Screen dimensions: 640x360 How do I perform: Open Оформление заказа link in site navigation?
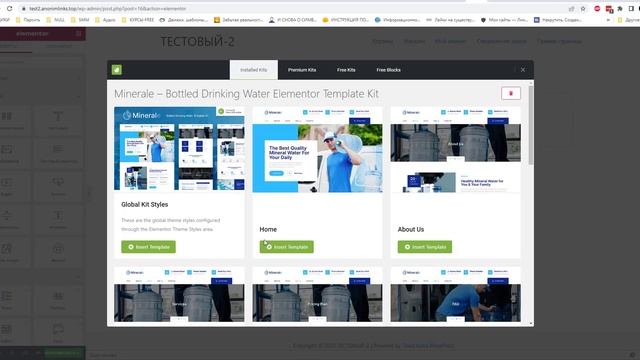(x=501, y=41)
